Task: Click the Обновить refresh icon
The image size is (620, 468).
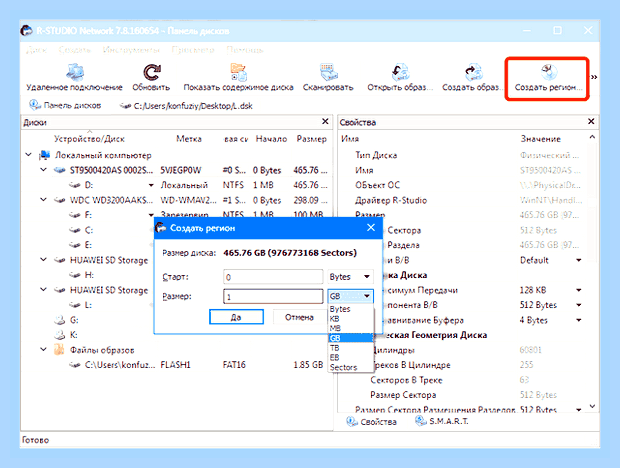Action: tap(151, 72)
